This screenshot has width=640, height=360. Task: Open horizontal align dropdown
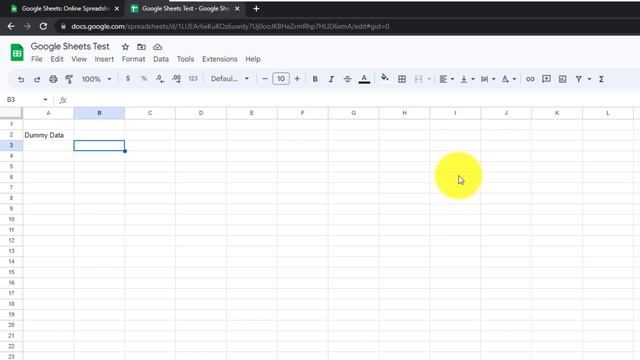click(x=447, y=79)
